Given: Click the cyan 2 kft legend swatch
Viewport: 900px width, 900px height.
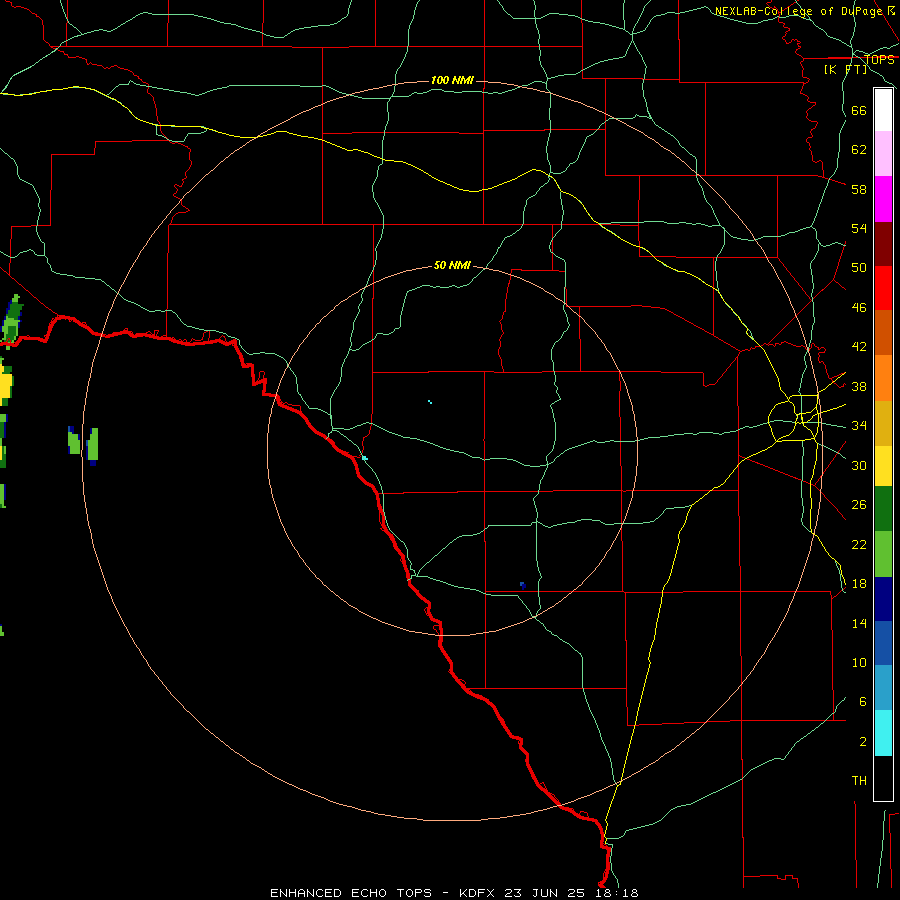Looking at the screenshot, I should [x=883, y=733].
